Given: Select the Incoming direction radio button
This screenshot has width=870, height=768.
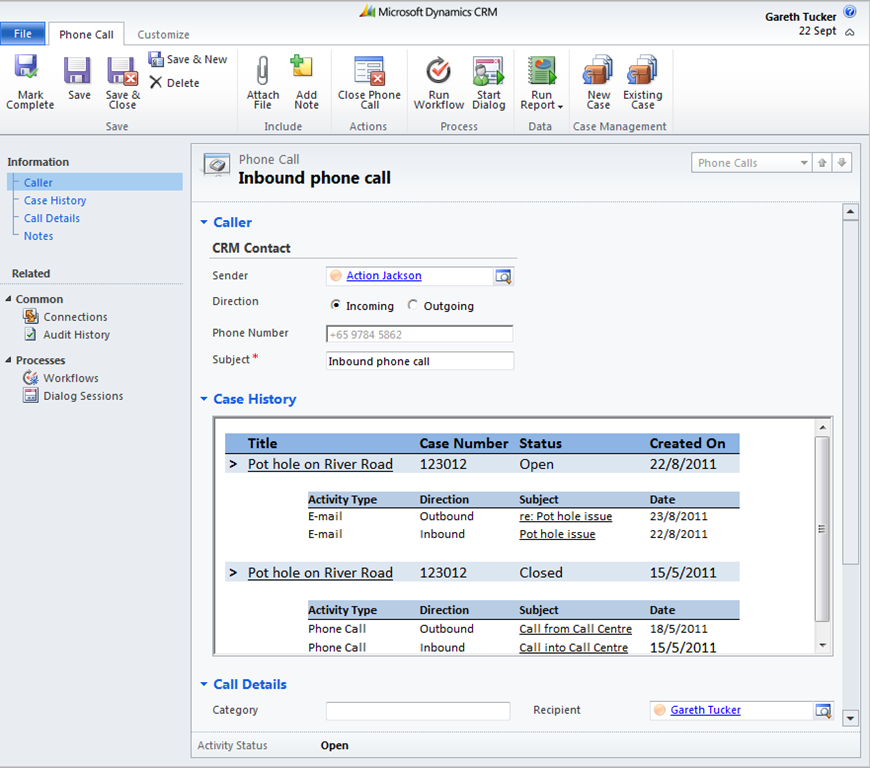Looking at the screenshot, I should tap(336, 305).
